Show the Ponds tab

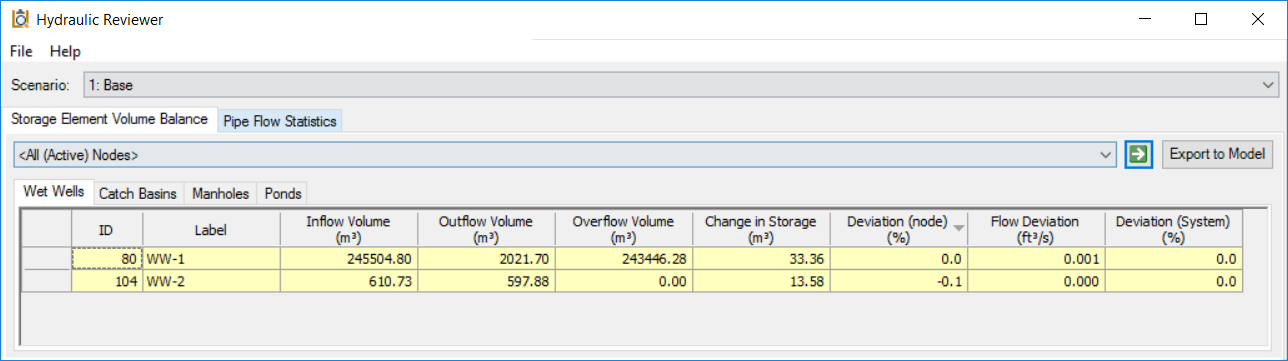coord(282,194)
